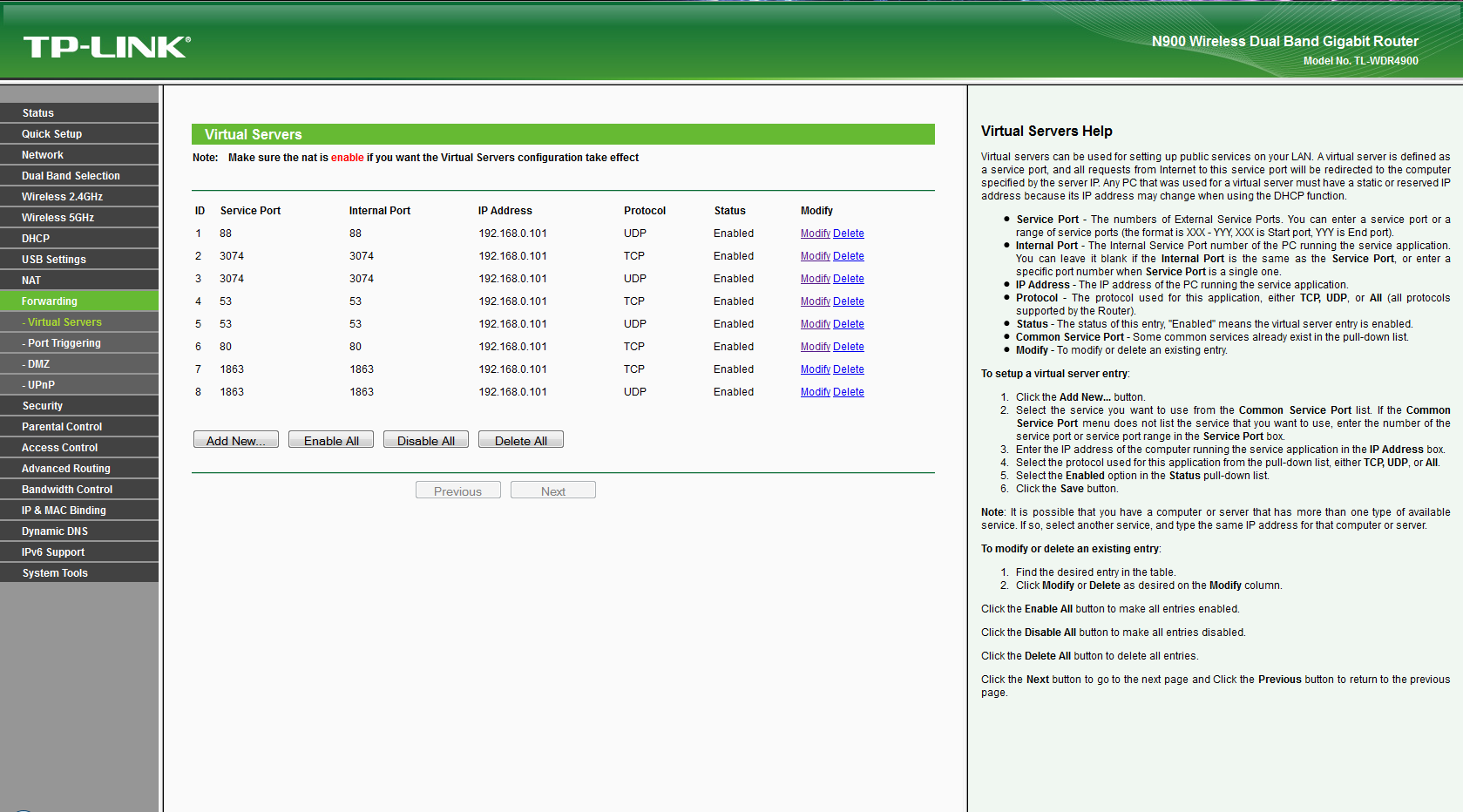
Task: Click the Next page button
Action: 553,491
